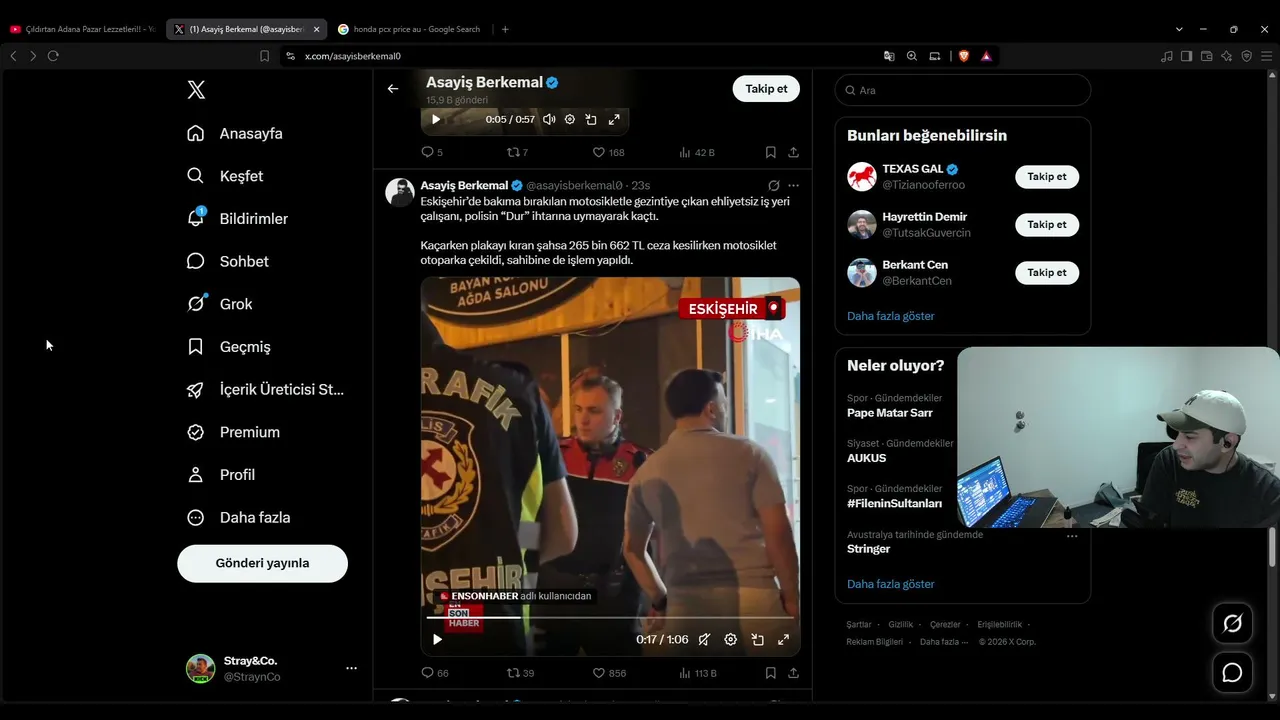Open Grok from sidebar

(x=220, y=304)
